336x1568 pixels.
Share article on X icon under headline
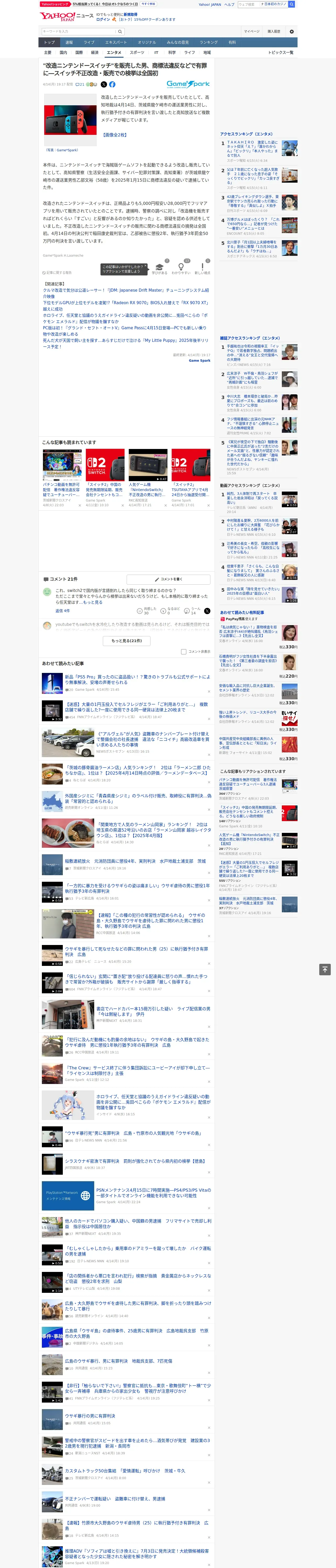[104, 85]
